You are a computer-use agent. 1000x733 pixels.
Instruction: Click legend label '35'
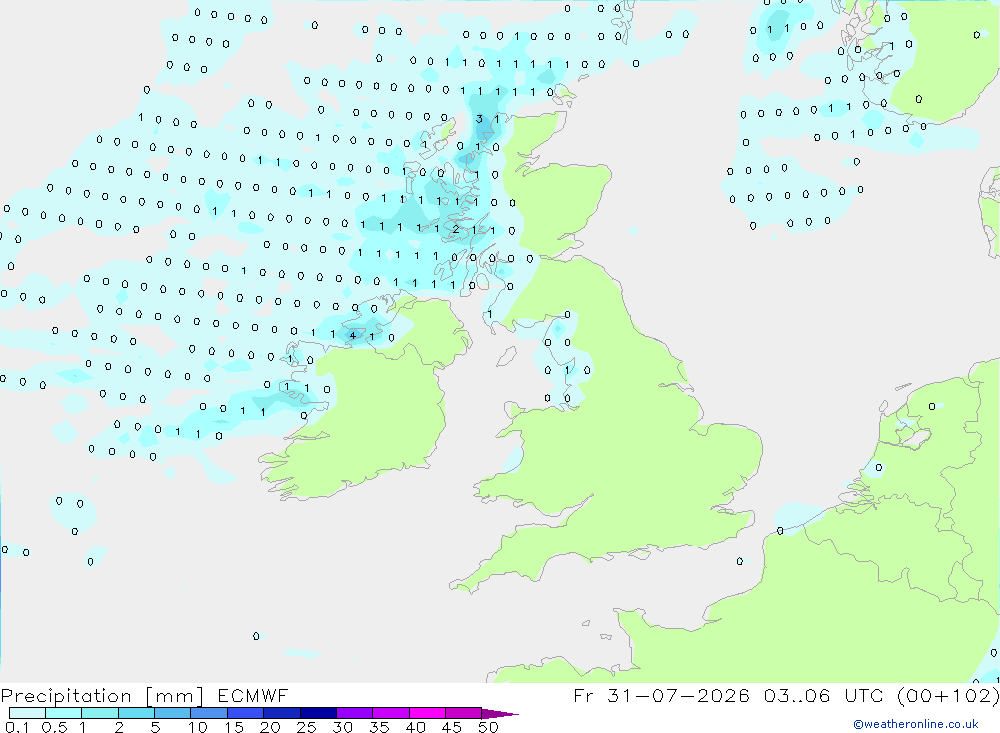[379, 727]
